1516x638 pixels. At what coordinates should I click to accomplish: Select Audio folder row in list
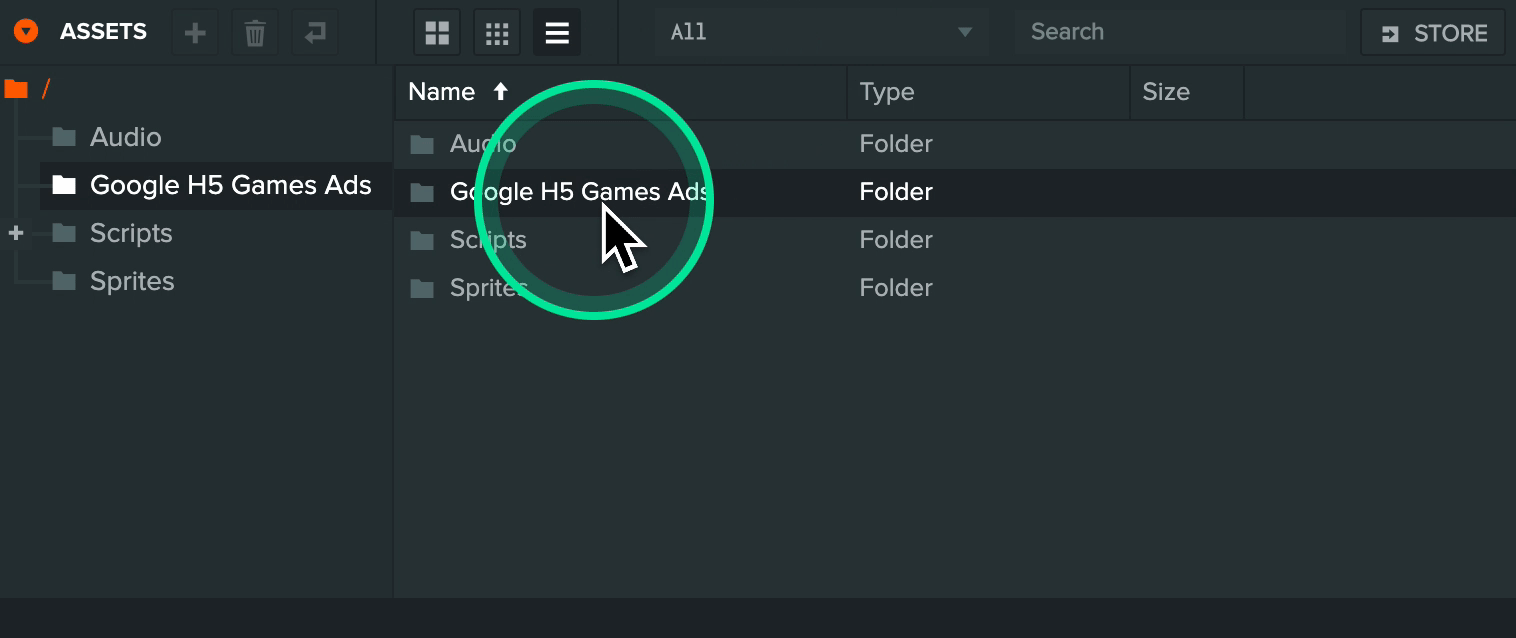point(955,144)
